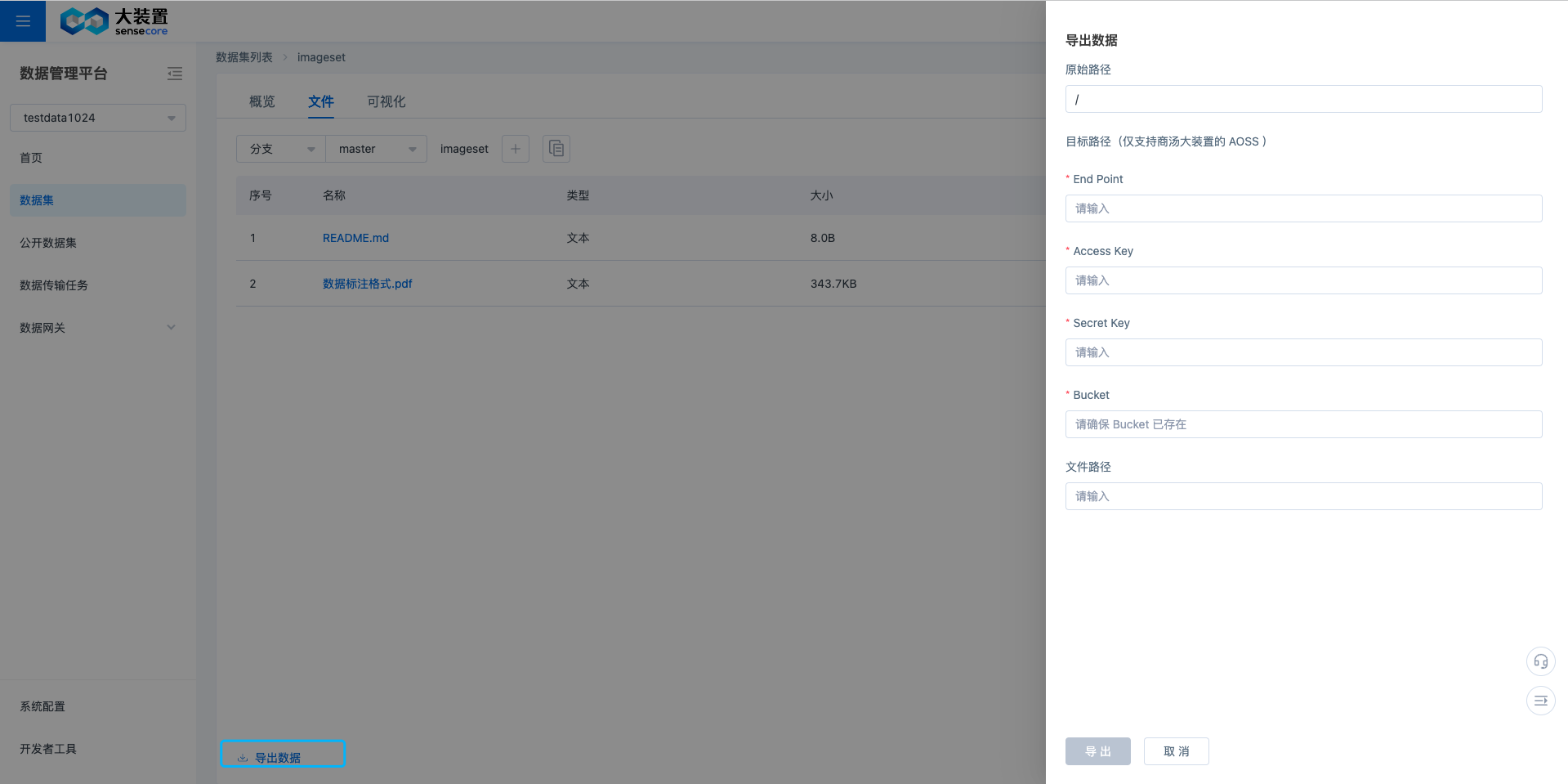Click the End Point input field
Viewport: 1568px width, 784px height.
pyautogui.click(x=1303, y=208)
